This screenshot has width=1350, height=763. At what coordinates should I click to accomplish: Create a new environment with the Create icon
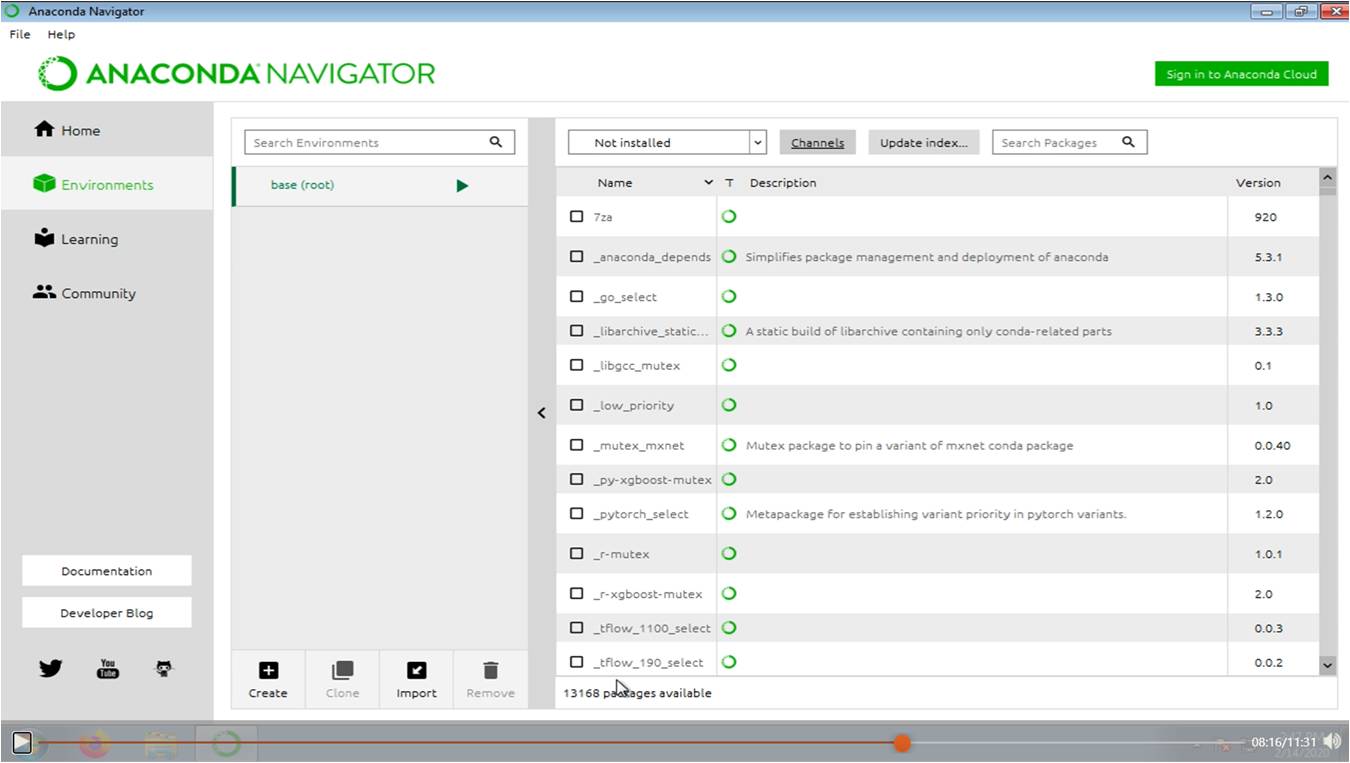click(x=267, y=669)
